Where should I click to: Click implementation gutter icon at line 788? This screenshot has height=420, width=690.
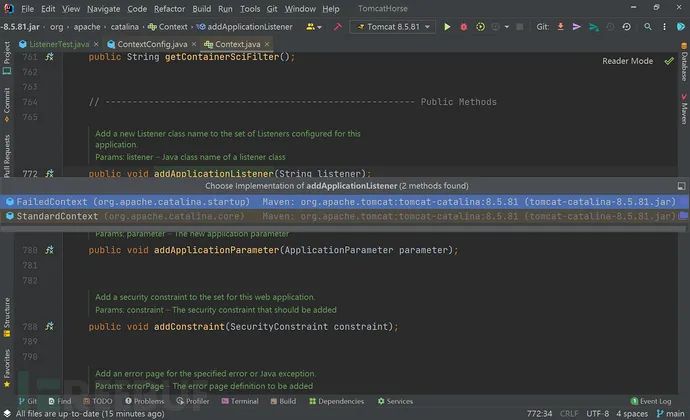(x=49, y=326)
